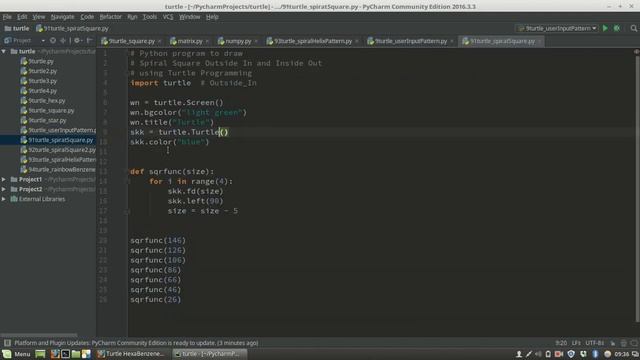
Task: Expand the Project2 folder
Action: pyautogui.click(x=4, y=189)
